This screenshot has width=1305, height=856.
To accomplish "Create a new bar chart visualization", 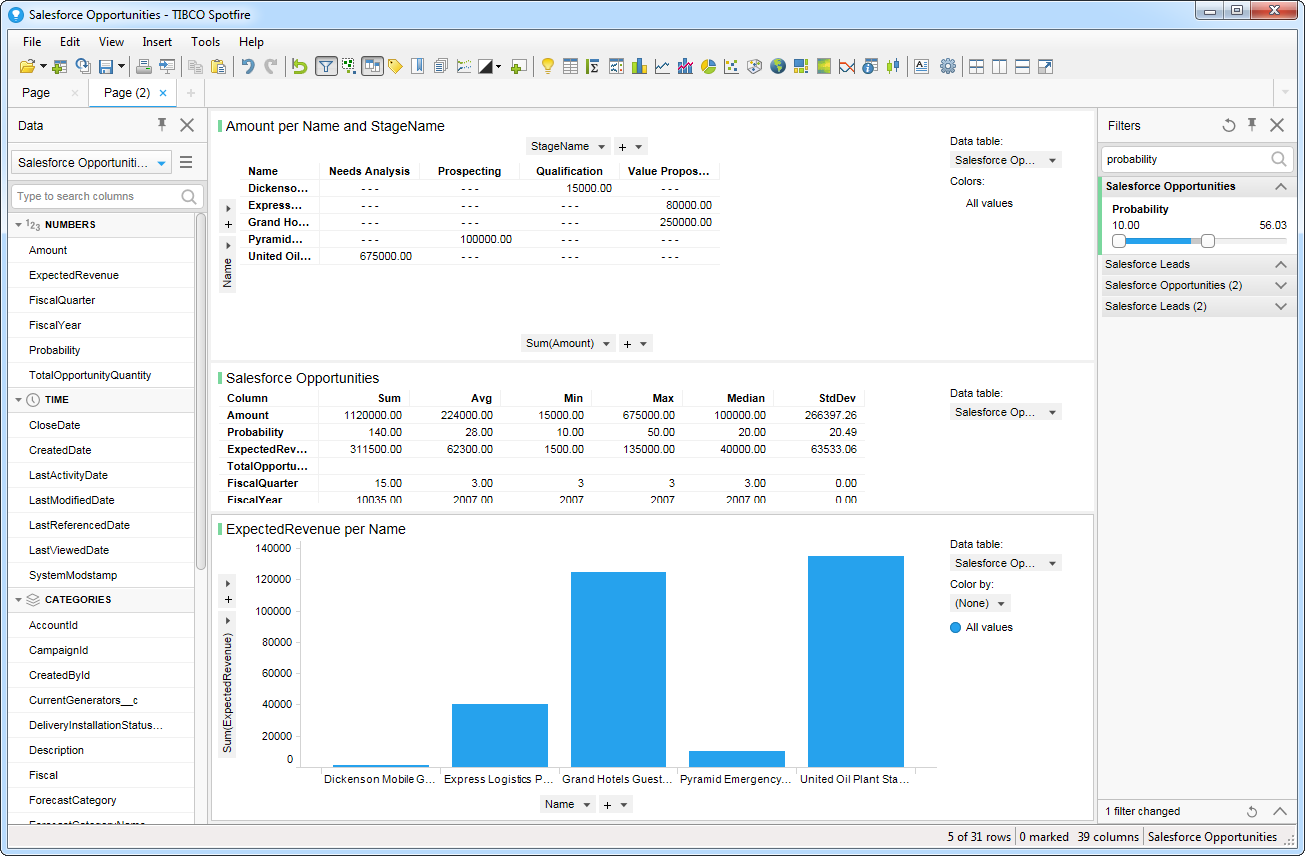I will (638, 66).
